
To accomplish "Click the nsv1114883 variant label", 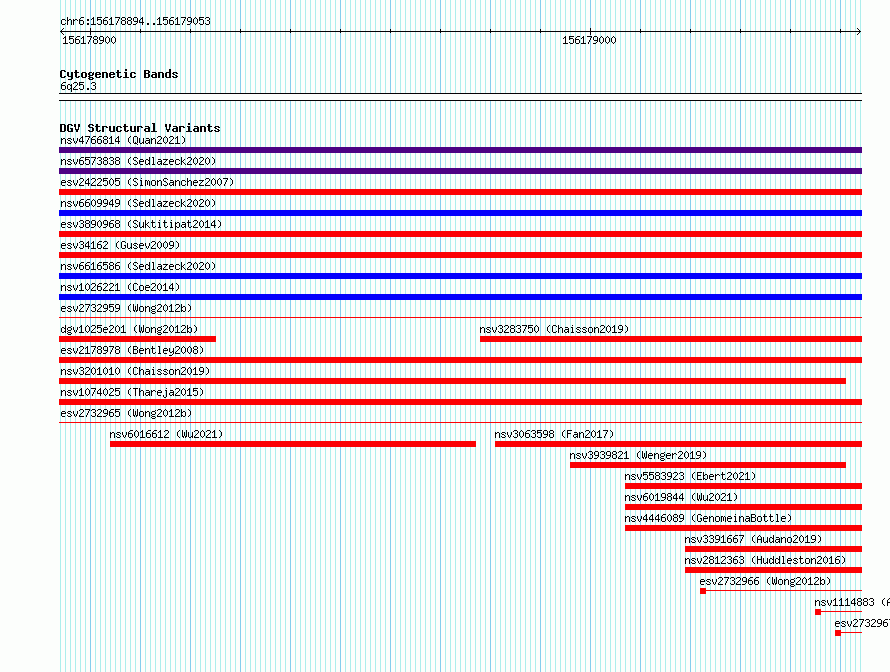I will tap(851, 602).
